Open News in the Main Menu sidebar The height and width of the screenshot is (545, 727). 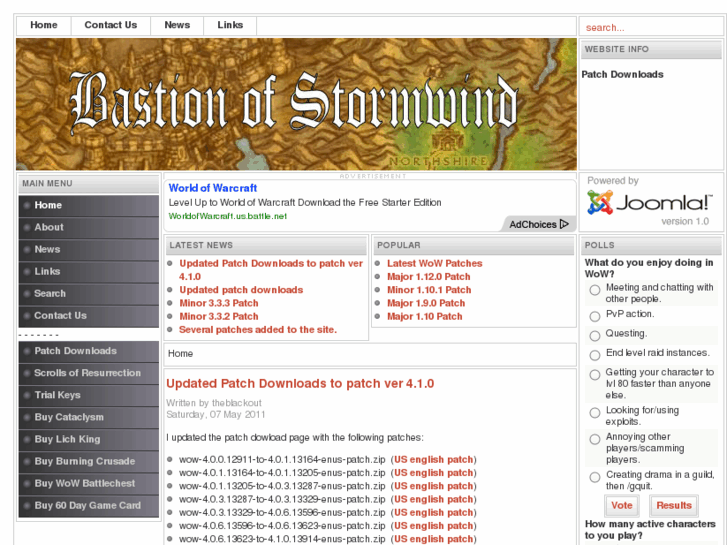[x=89, y=250]
